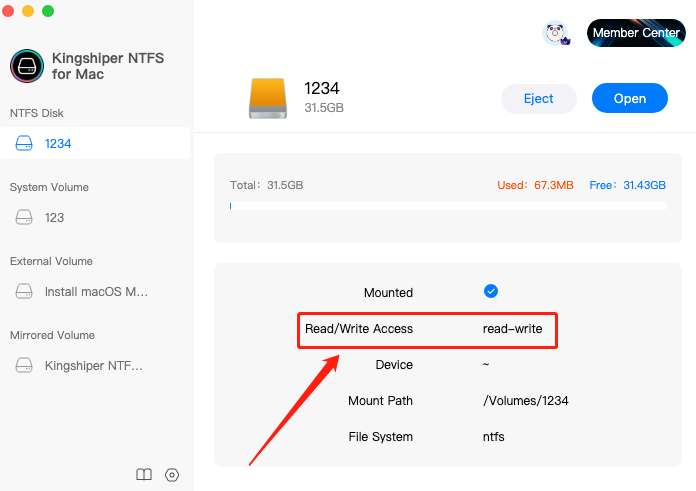This screenshot has height=491, width=696.
Task: Click the 'Mounted' label
Action: click(x=388, y=293)
